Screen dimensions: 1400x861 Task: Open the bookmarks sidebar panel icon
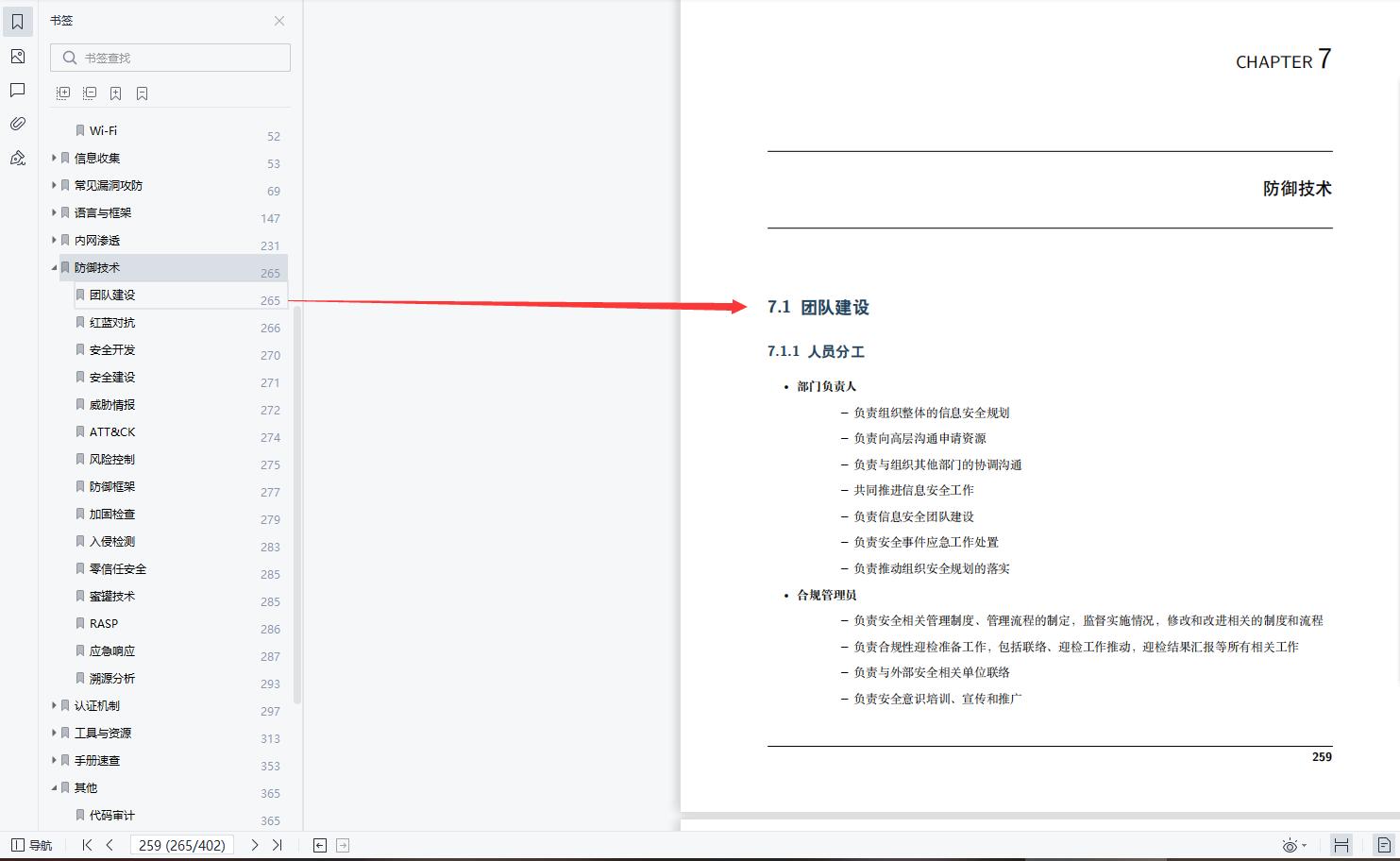[17, 22]
